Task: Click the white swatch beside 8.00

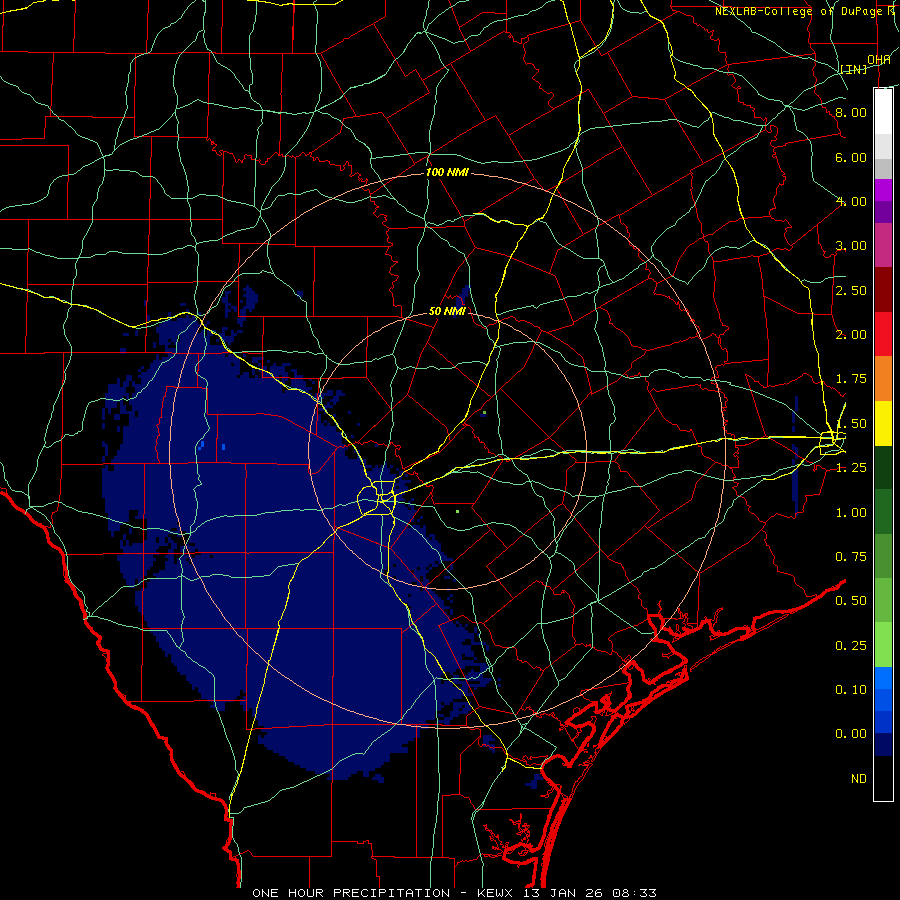Action: [883, 112]
